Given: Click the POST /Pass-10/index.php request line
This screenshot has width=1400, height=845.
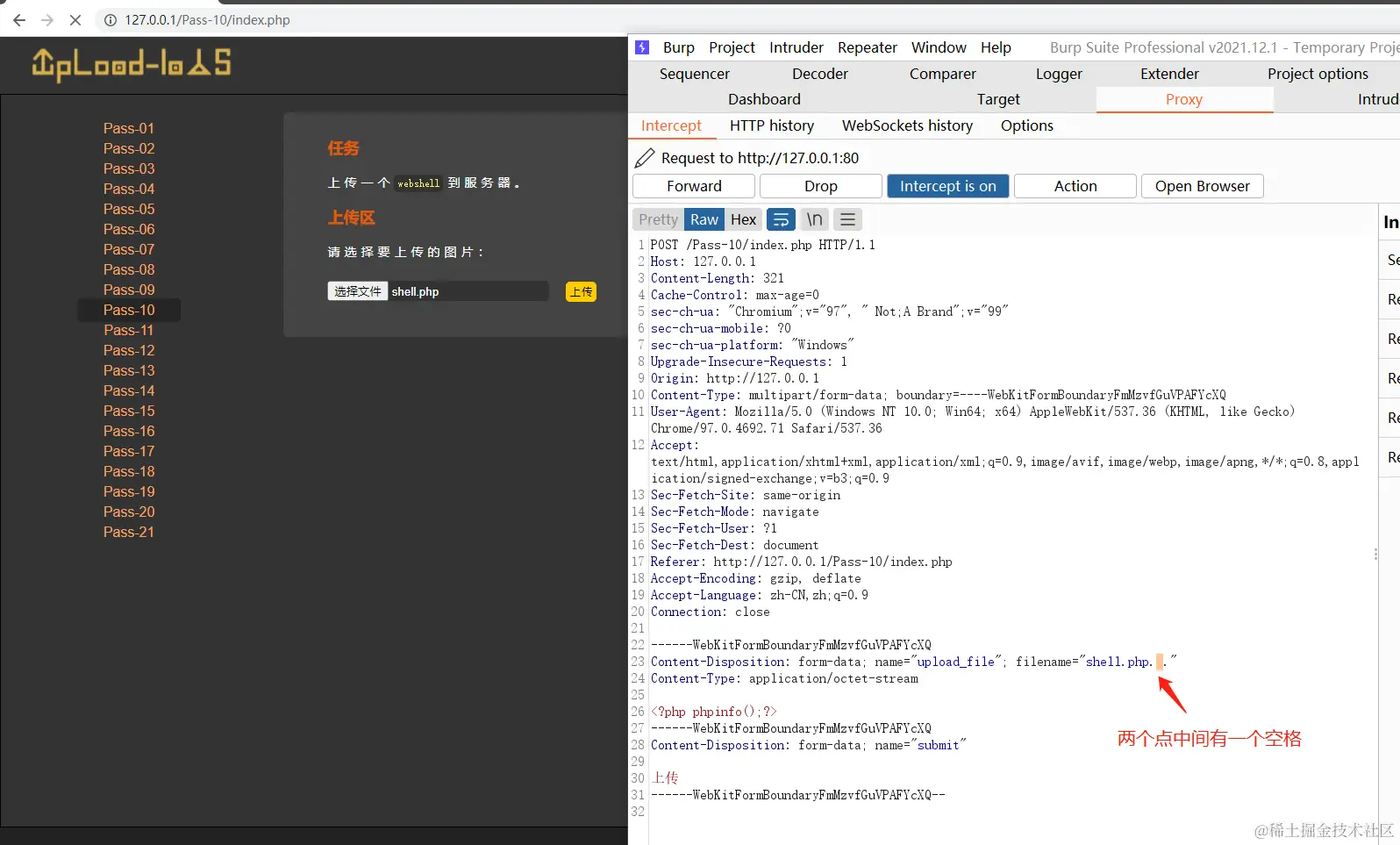Looking at the screenshot, I should pyautogui.click(x=762, y=245).
